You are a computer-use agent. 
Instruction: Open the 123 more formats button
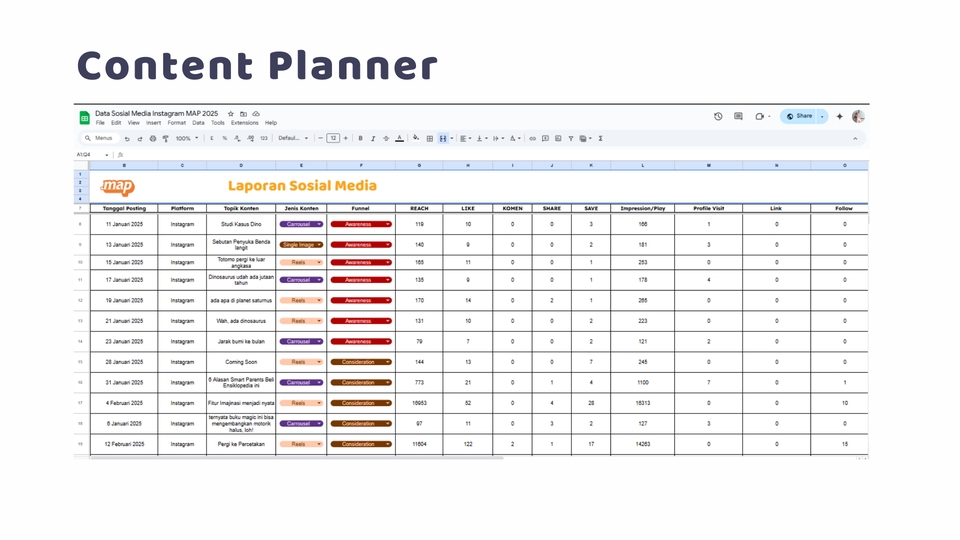[x=264, y=138]
